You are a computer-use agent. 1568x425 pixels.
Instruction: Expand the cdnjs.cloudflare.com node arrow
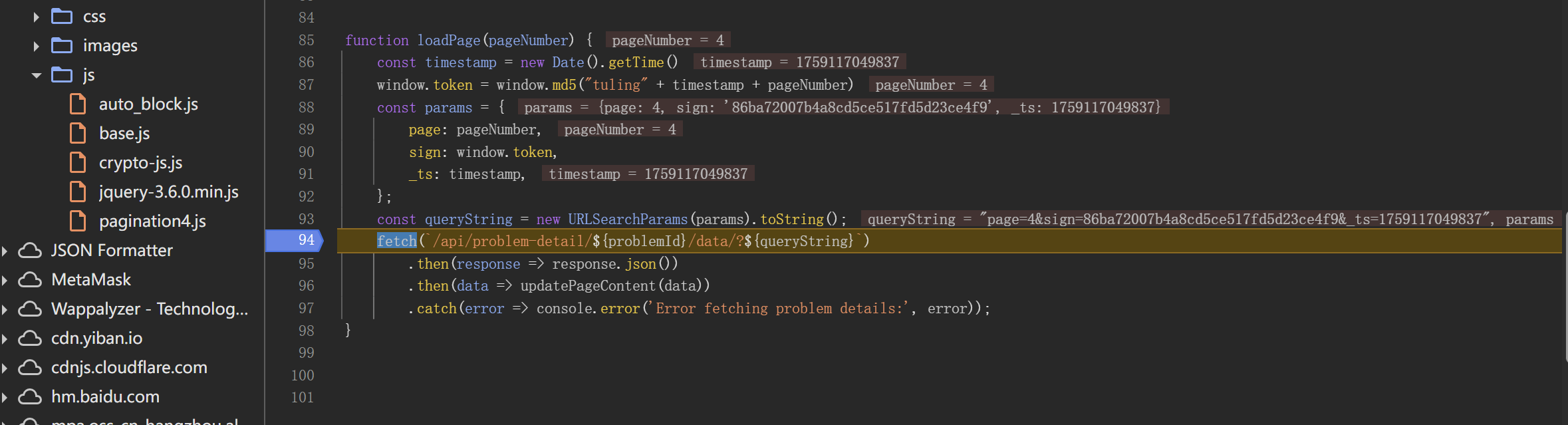point(5,368)
